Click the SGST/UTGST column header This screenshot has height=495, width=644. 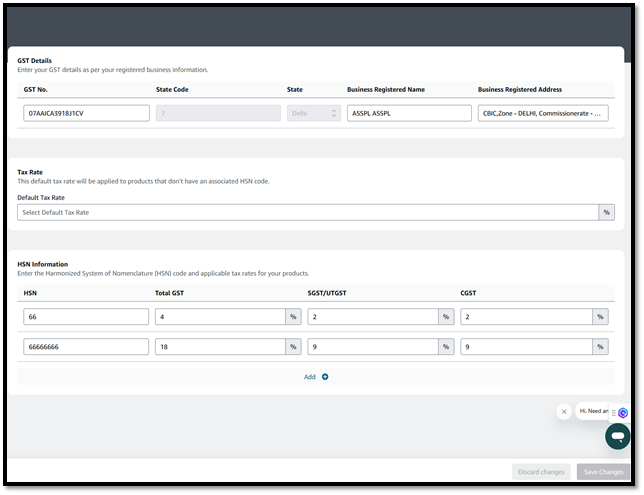coord(327,293)
